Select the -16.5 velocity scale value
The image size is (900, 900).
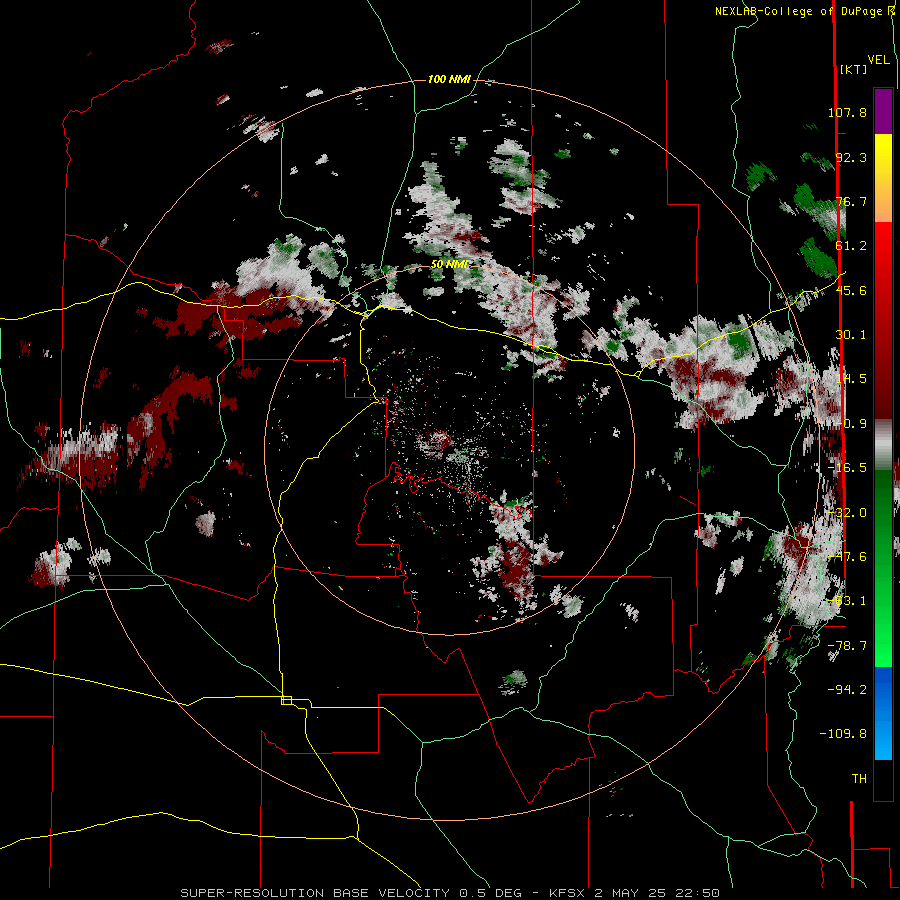[847, 468]
